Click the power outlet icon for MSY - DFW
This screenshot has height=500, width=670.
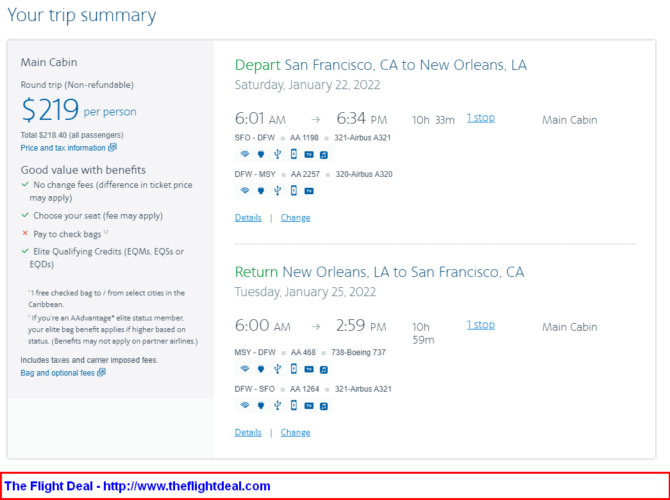pos(261,369)
